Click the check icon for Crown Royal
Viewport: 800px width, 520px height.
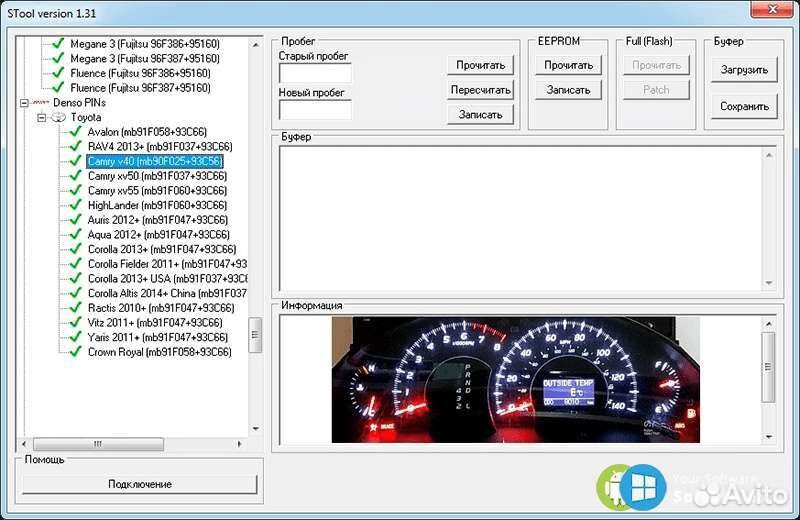tap(76, 352)
